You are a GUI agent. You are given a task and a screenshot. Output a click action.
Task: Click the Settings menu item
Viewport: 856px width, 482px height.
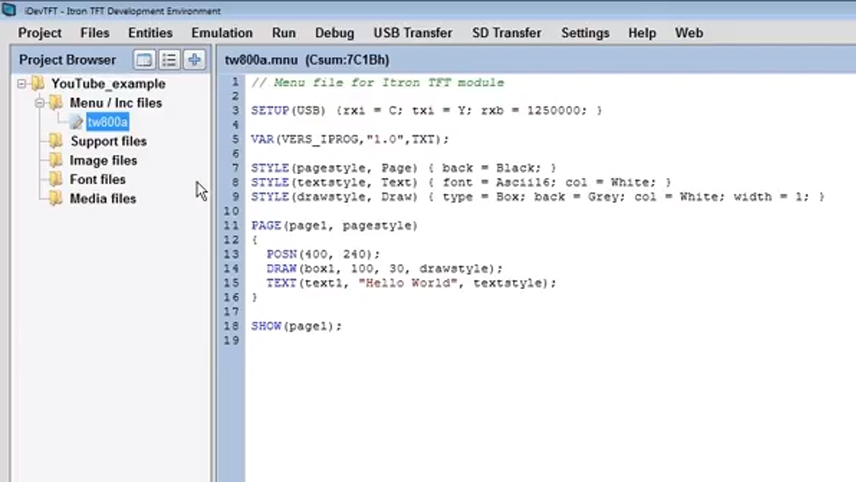(x=585, y=33)
